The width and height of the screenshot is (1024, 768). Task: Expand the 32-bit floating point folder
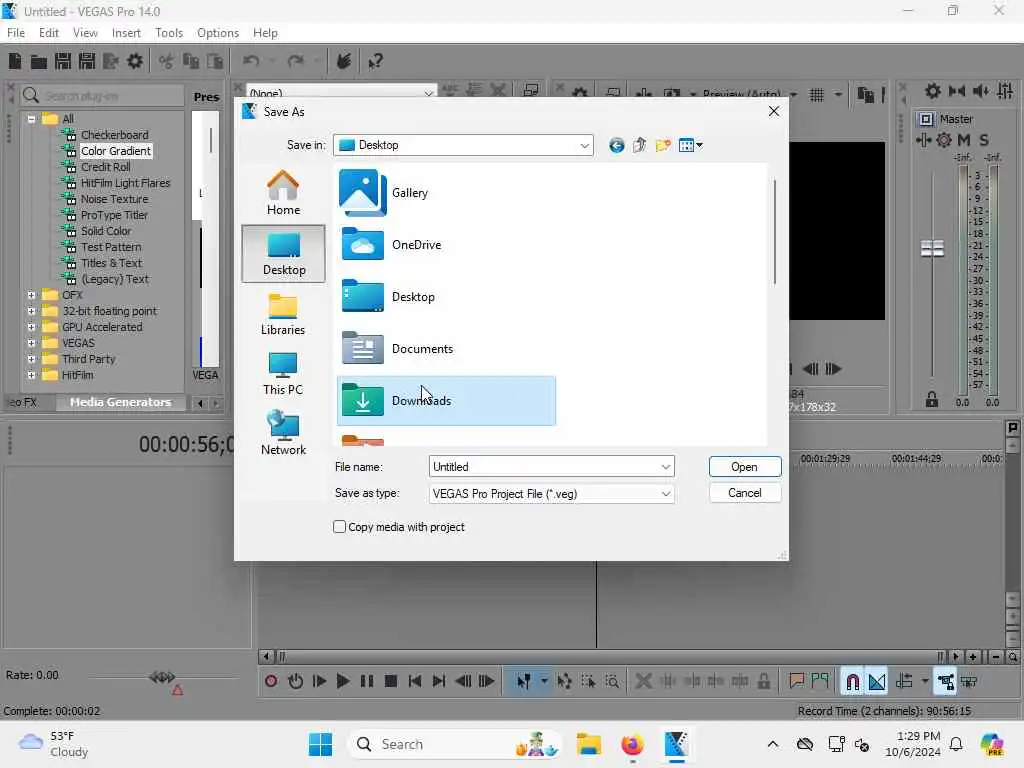pos(31,311)
